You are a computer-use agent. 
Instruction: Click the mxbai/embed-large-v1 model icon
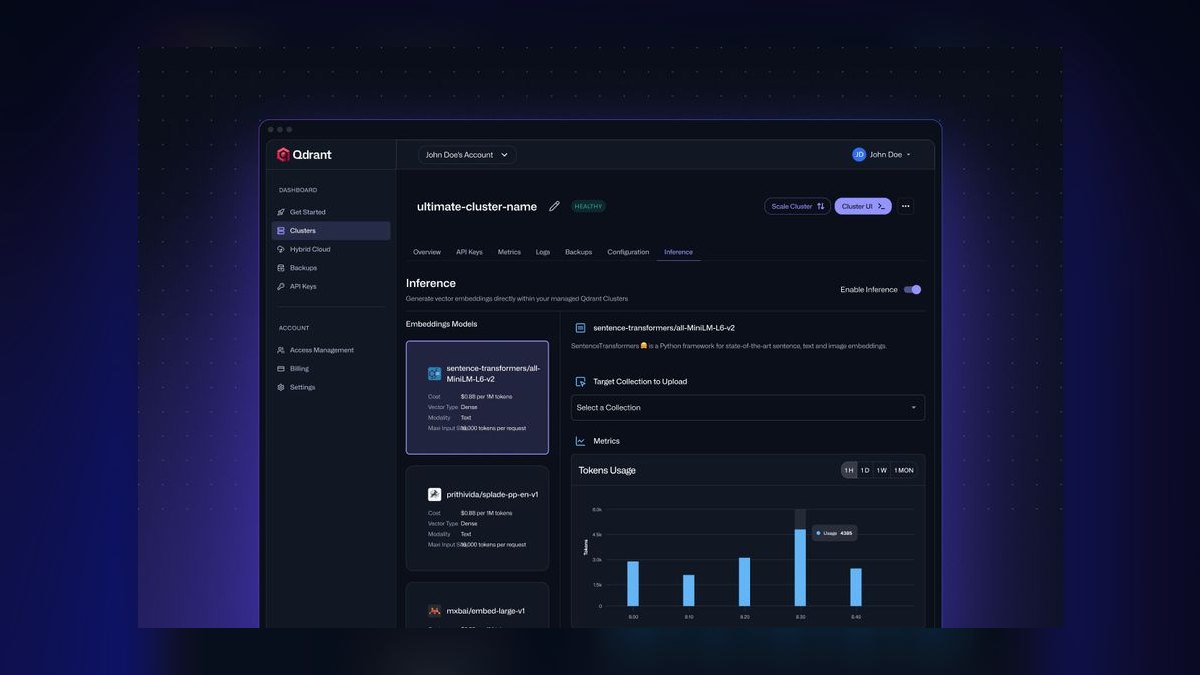pos(435,610)
